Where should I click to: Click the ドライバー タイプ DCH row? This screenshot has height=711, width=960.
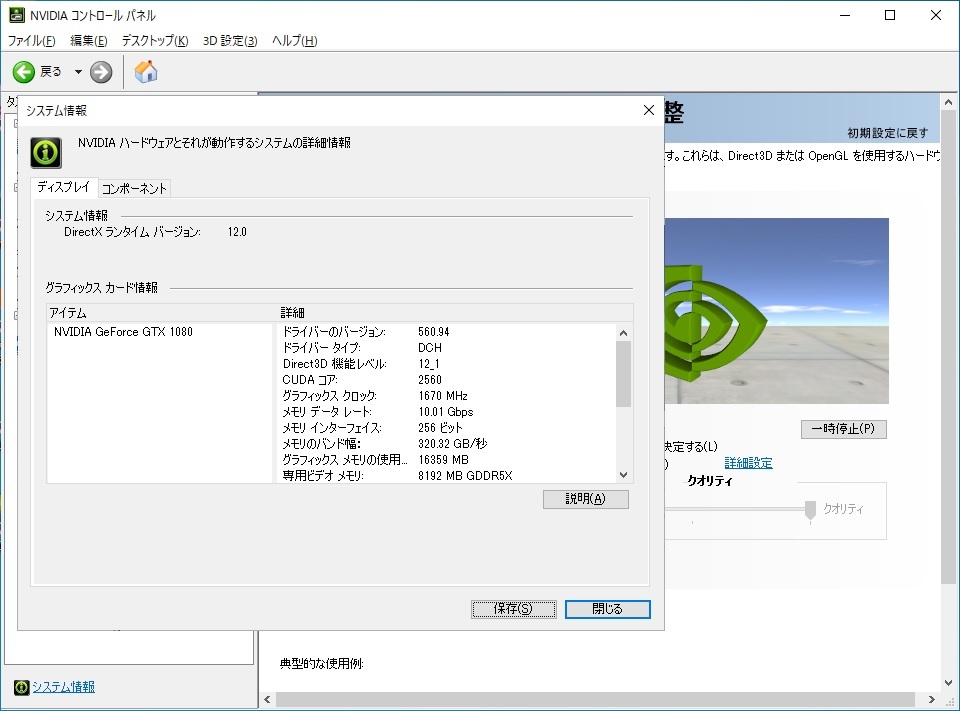coord(447,348)
